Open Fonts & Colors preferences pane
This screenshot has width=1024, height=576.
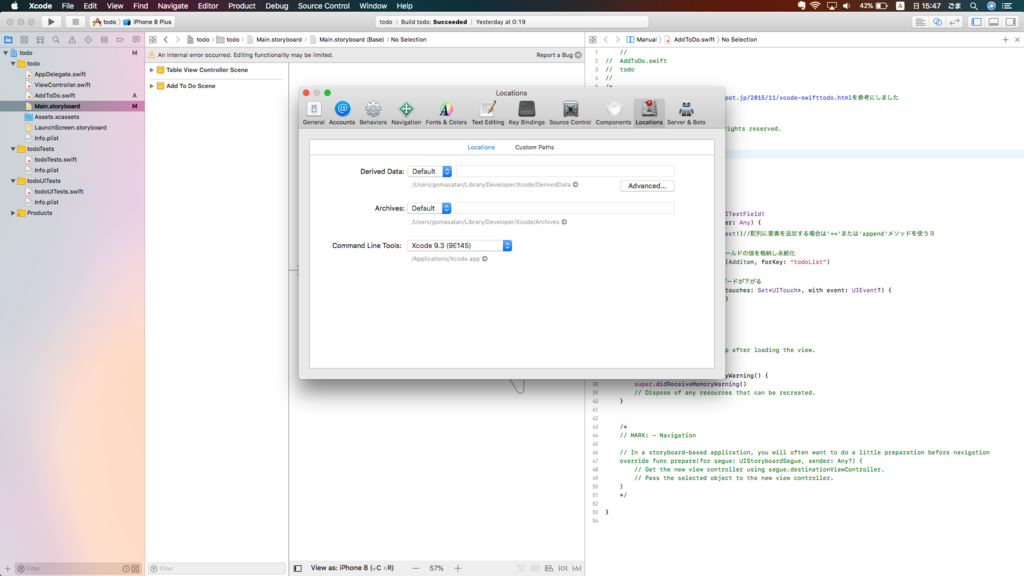[446, 112]
